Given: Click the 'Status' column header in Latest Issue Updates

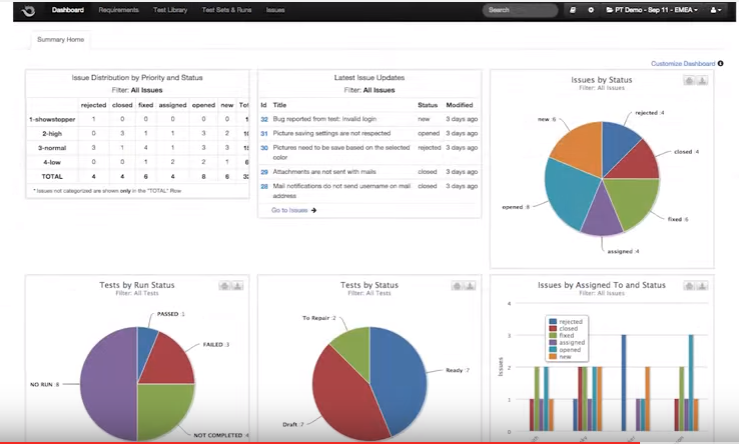Looking at the screenshot, I should [x=427, y=105].
